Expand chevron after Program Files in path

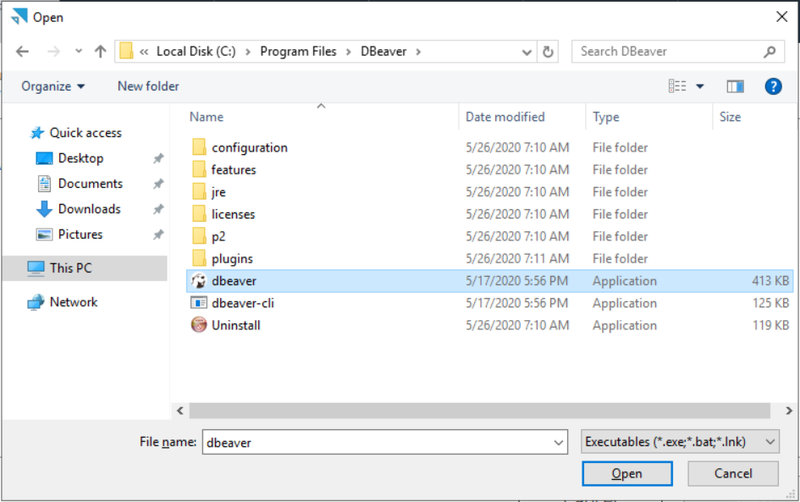point(348,52)
